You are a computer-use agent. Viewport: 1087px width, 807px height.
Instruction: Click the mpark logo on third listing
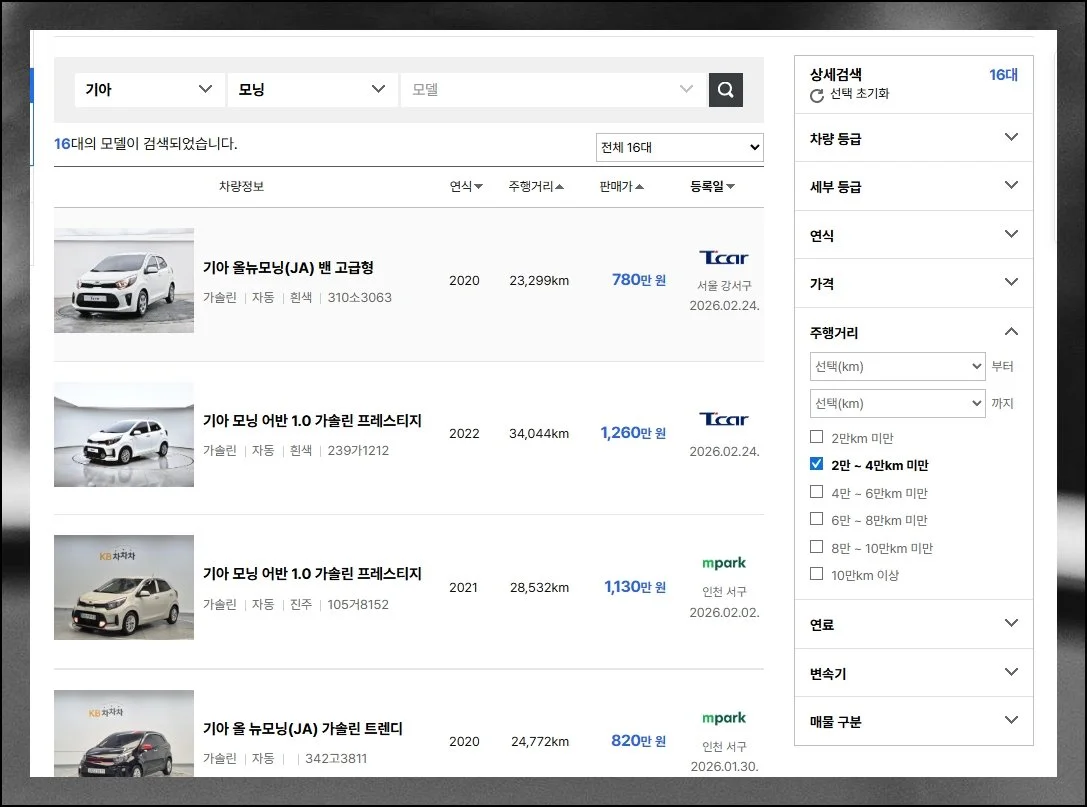point(724,564)
